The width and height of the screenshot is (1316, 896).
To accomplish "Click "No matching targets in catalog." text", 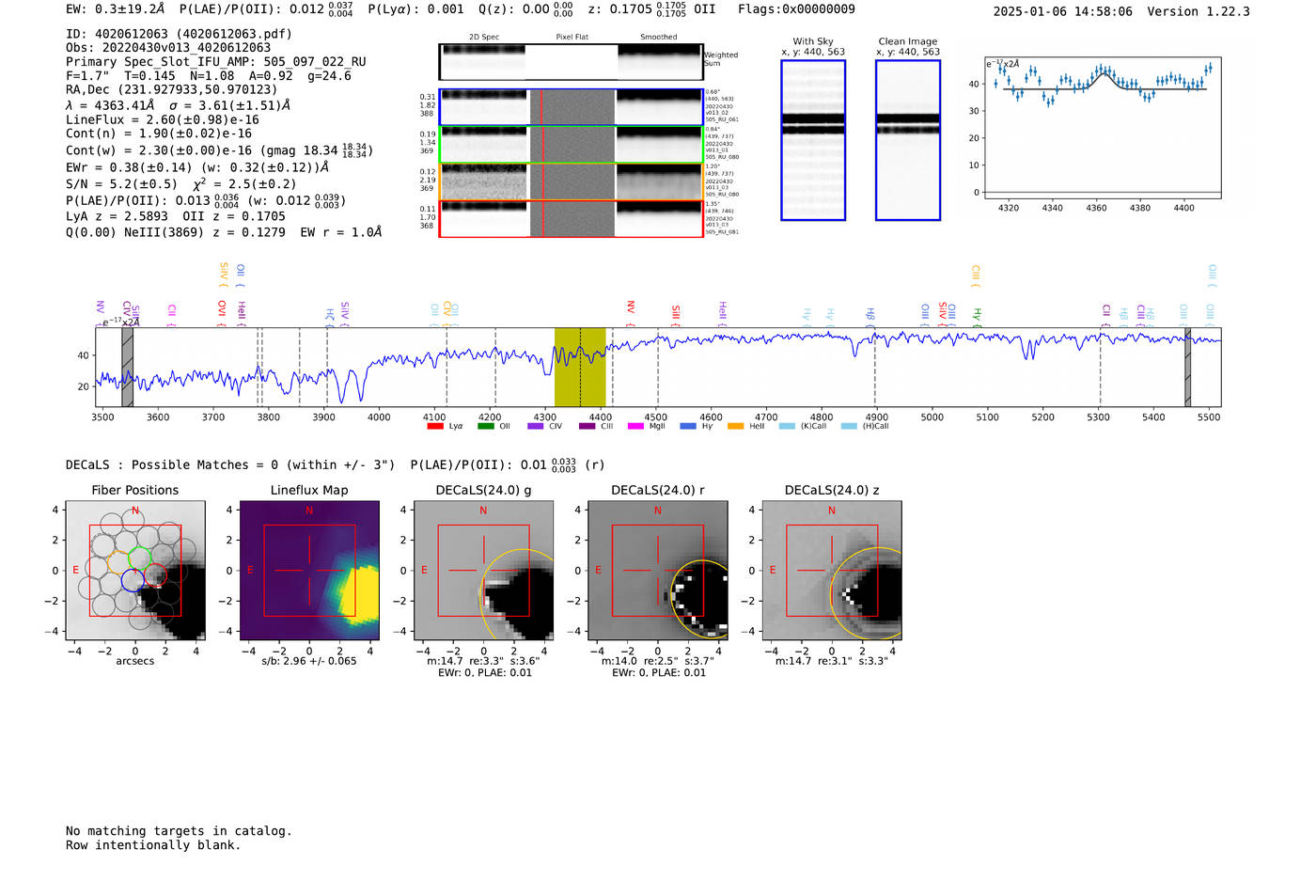I will pos(179,831).
